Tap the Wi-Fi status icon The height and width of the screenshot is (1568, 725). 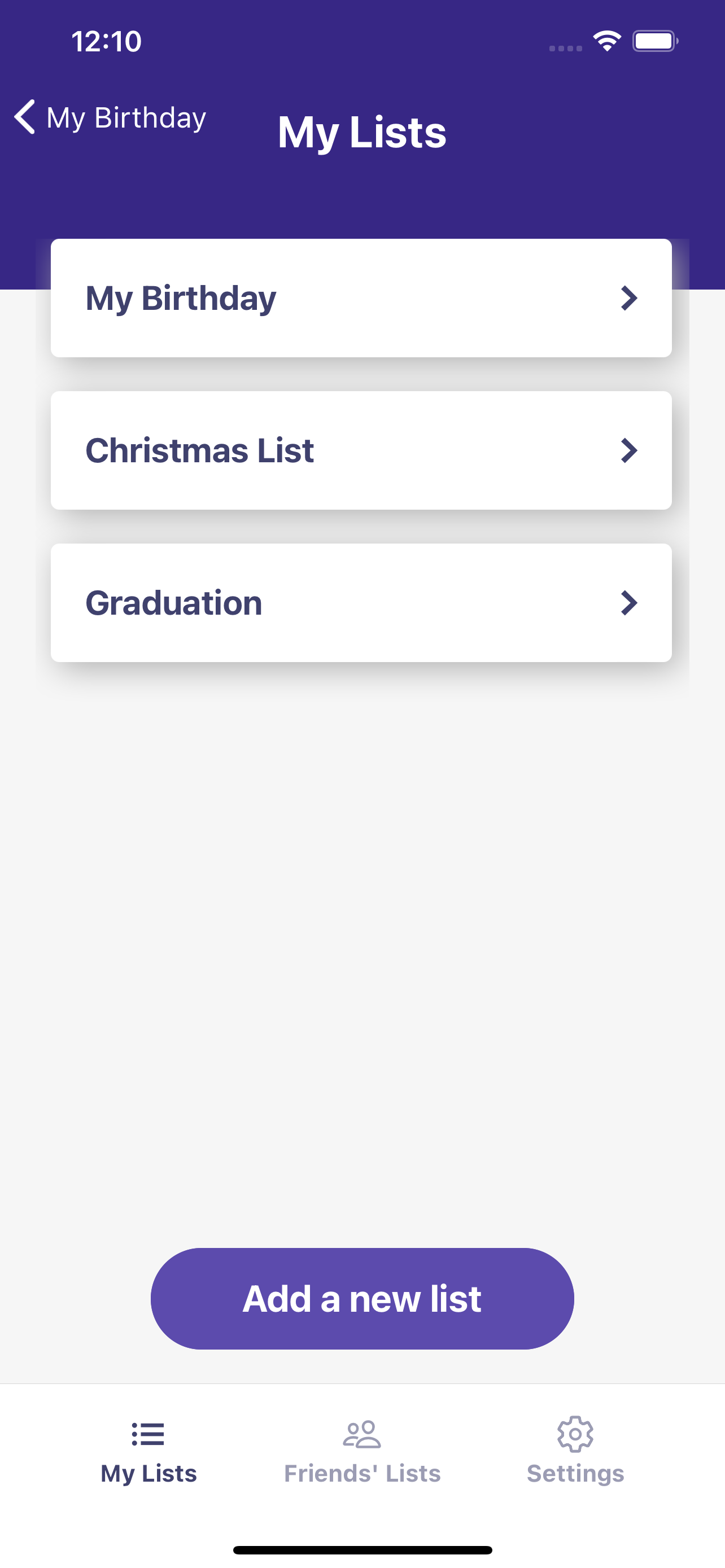(607, 41)
